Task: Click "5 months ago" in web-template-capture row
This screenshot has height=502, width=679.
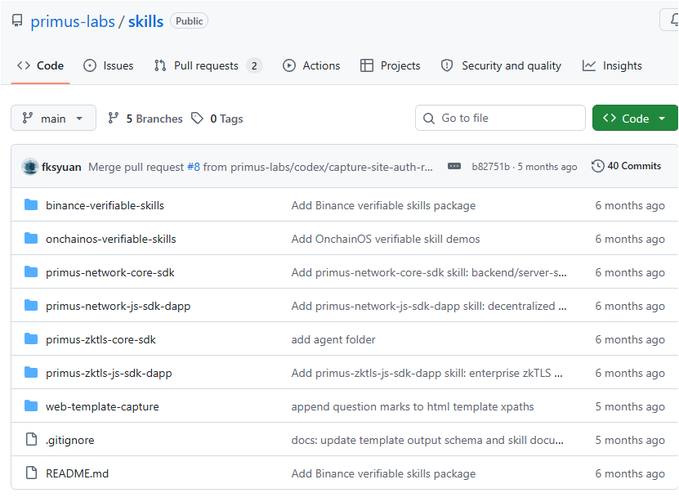Action: pyautogui.click(x=630, y=407)
